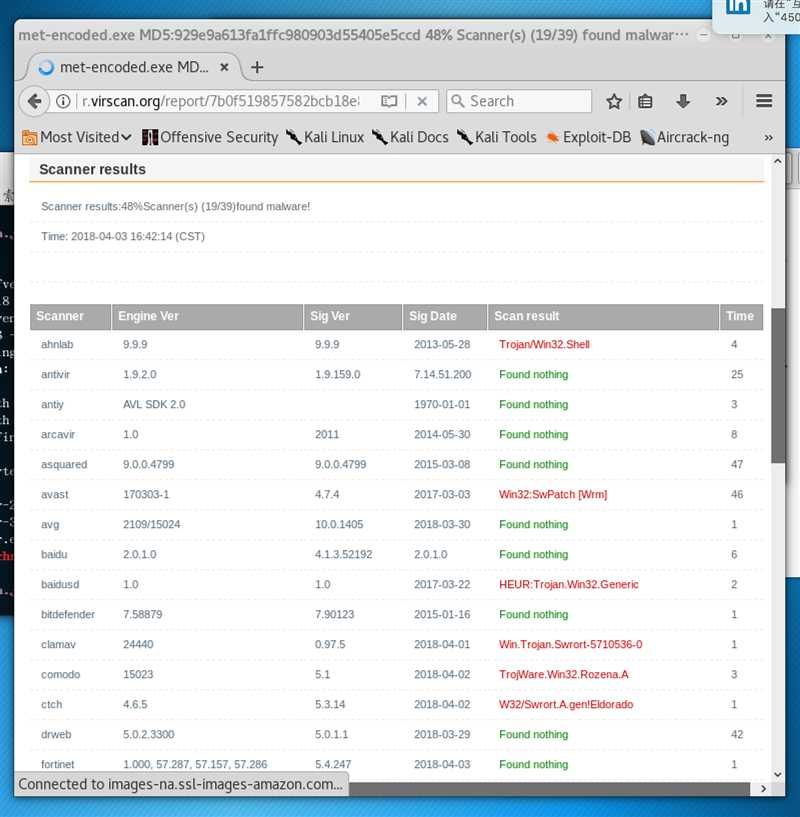Expand more toolbar tools chevron
The width and height of the screenshot is (800, 817).
point(721,101)
